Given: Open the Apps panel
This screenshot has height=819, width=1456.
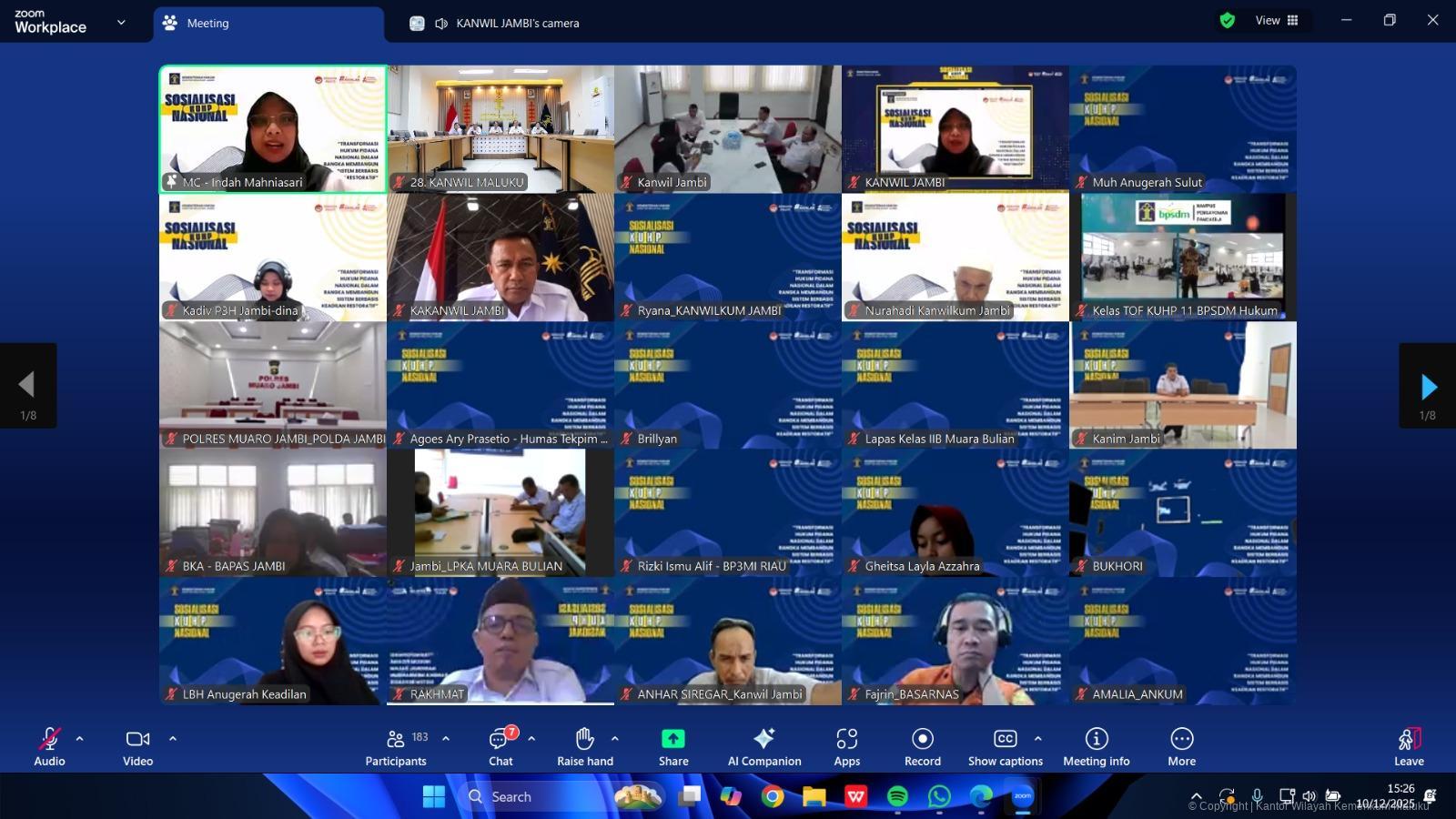Looking at the screenshot, I should (x=846, y=746).
